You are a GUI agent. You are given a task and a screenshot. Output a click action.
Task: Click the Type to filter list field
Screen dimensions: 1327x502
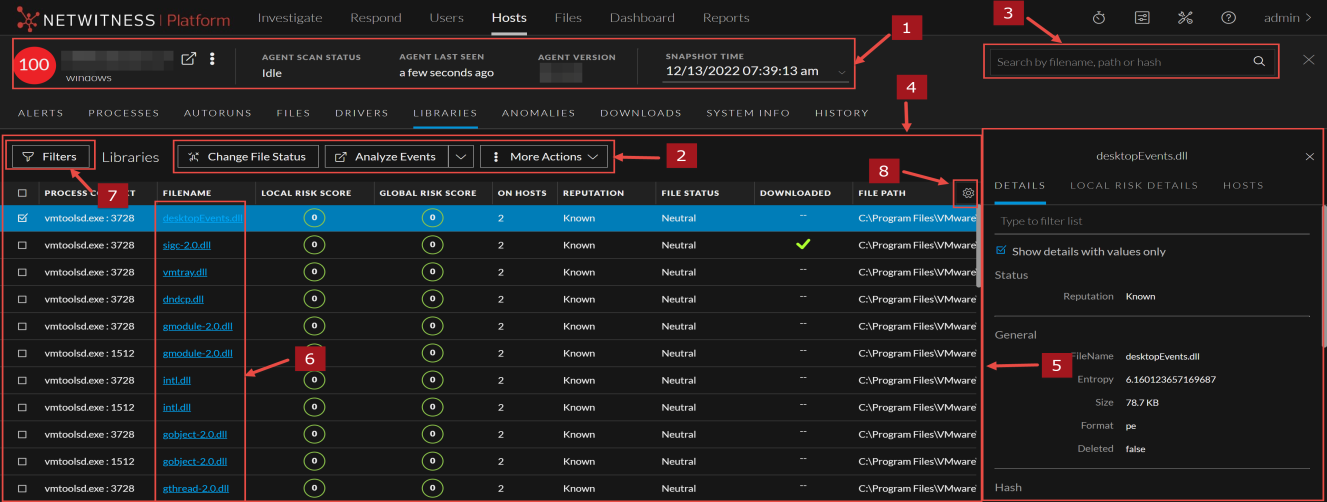point(1150,221)
